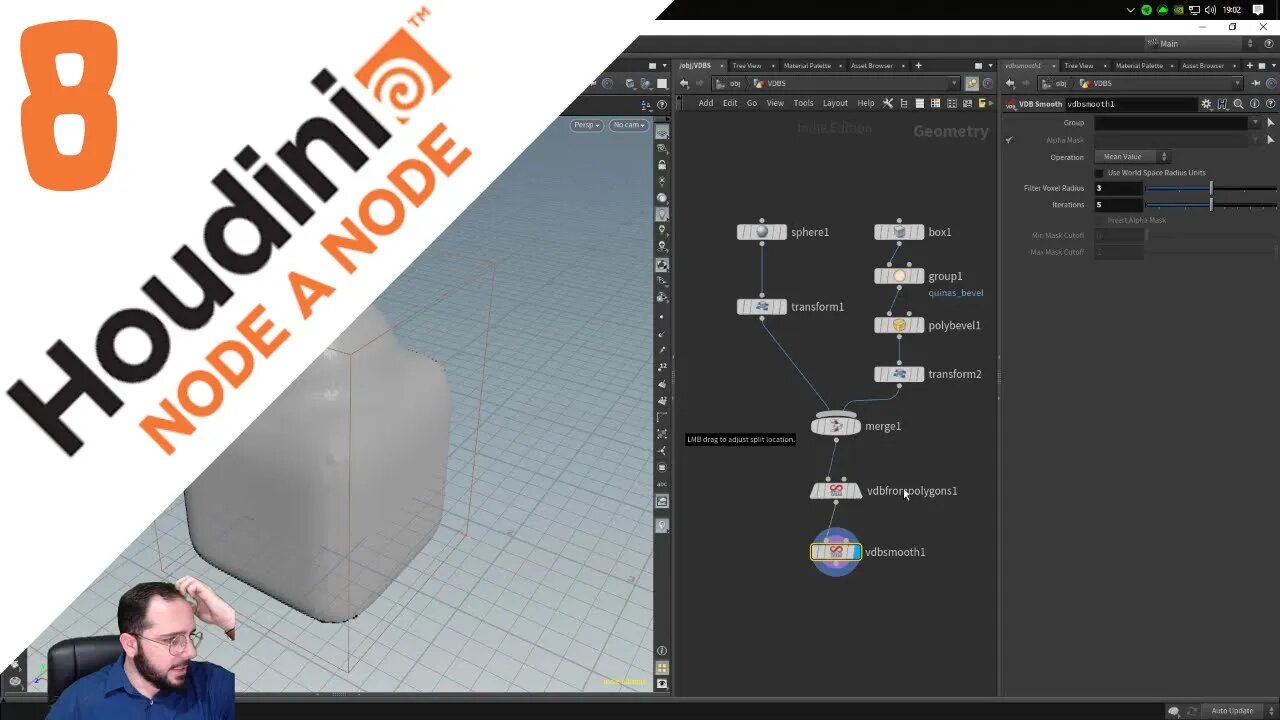Open the network editor Help menu

pos(866,103)
